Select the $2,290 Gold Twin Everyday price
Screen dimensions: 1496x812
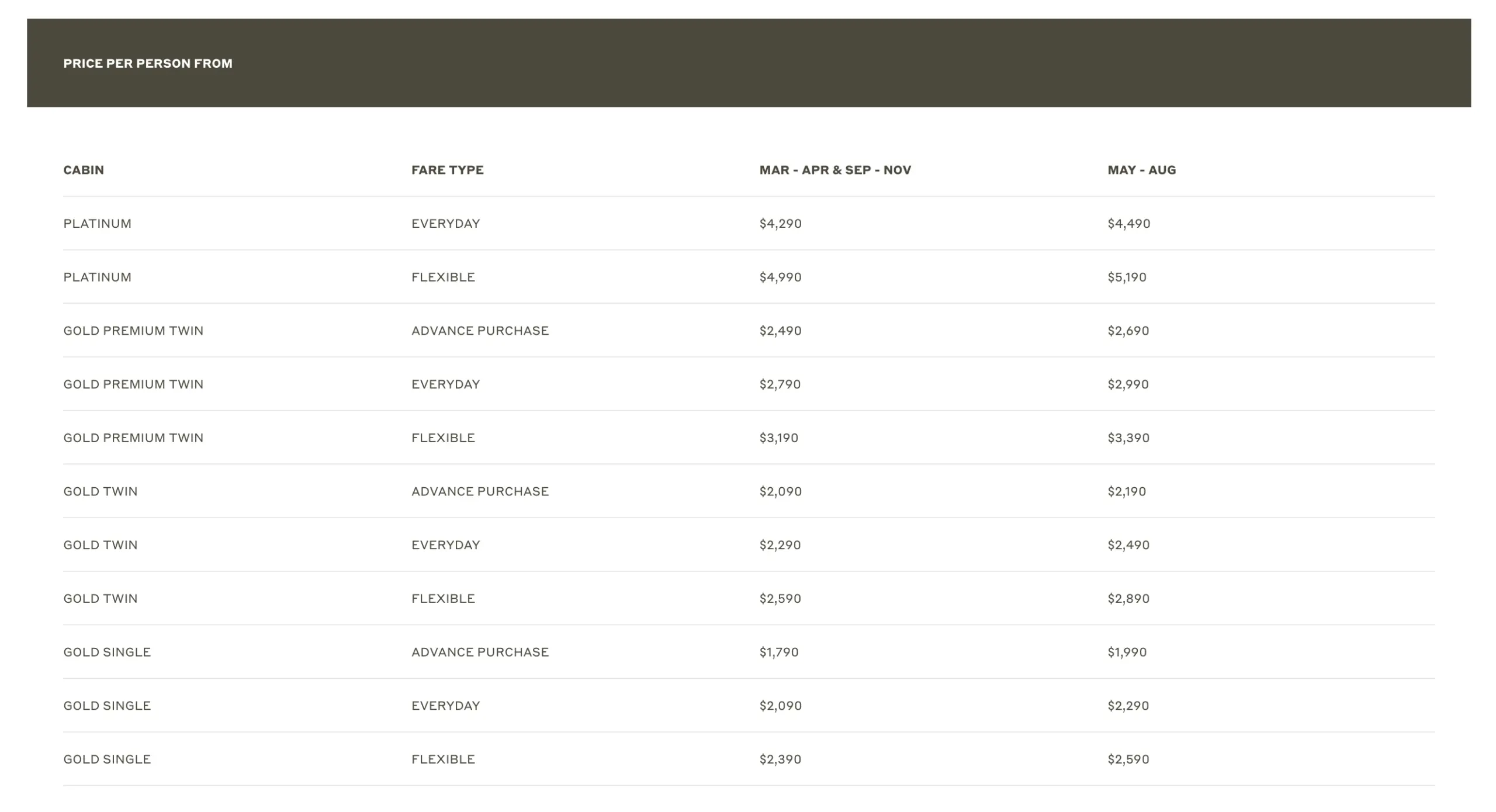(780, 544)
